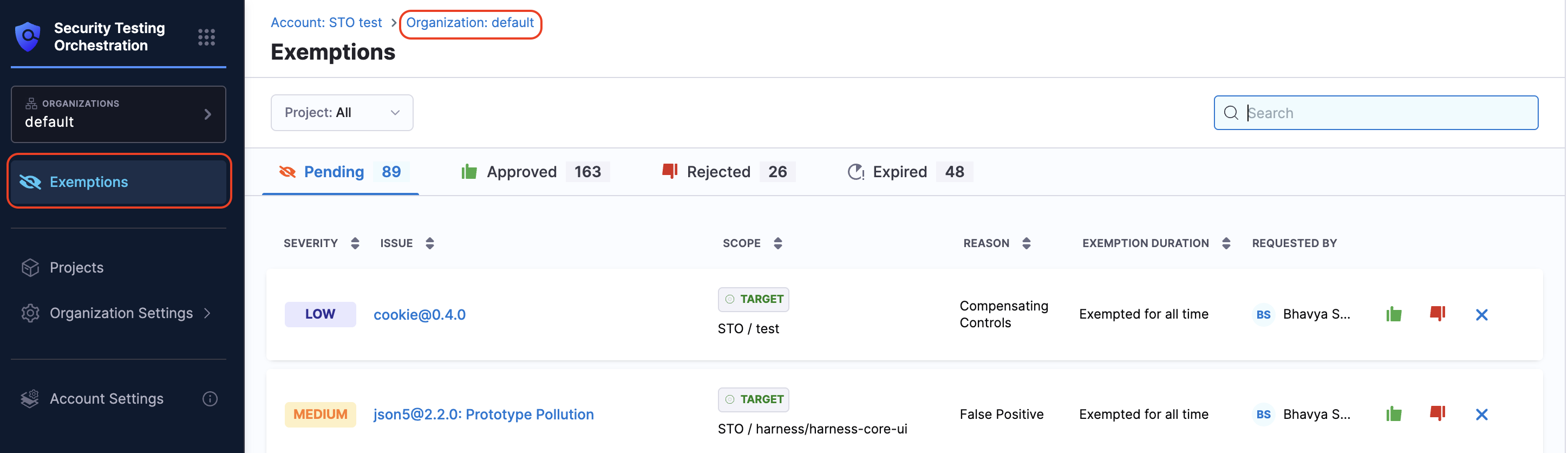Click the Account Settings info icon

(210, 399)
